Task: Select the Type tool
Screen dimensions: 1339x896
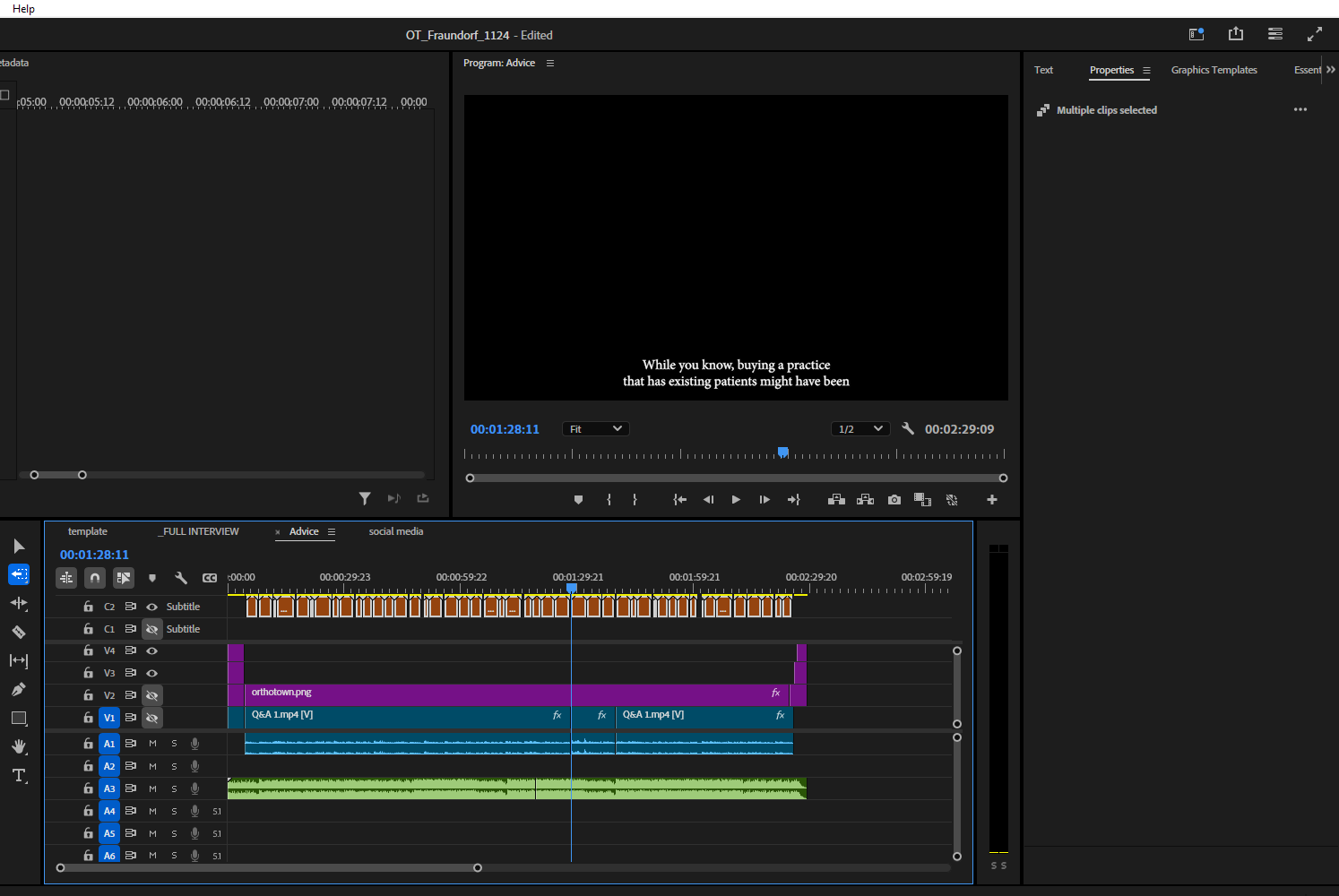Action: tap(19, 775)
